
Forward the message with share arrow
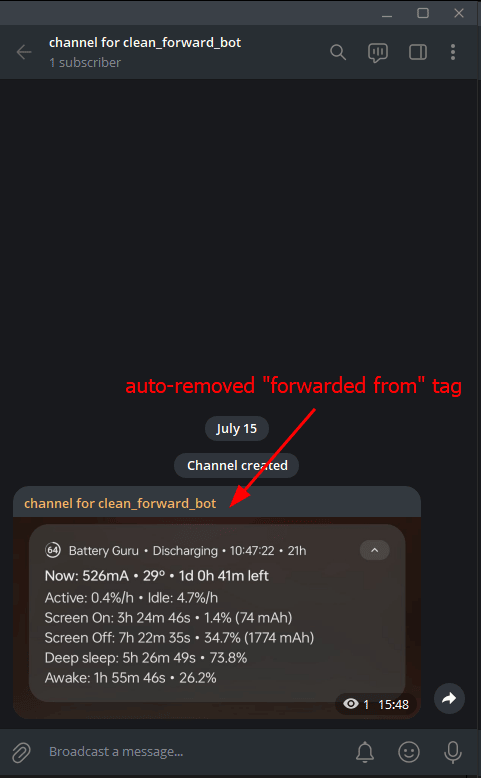click(449, 699)
